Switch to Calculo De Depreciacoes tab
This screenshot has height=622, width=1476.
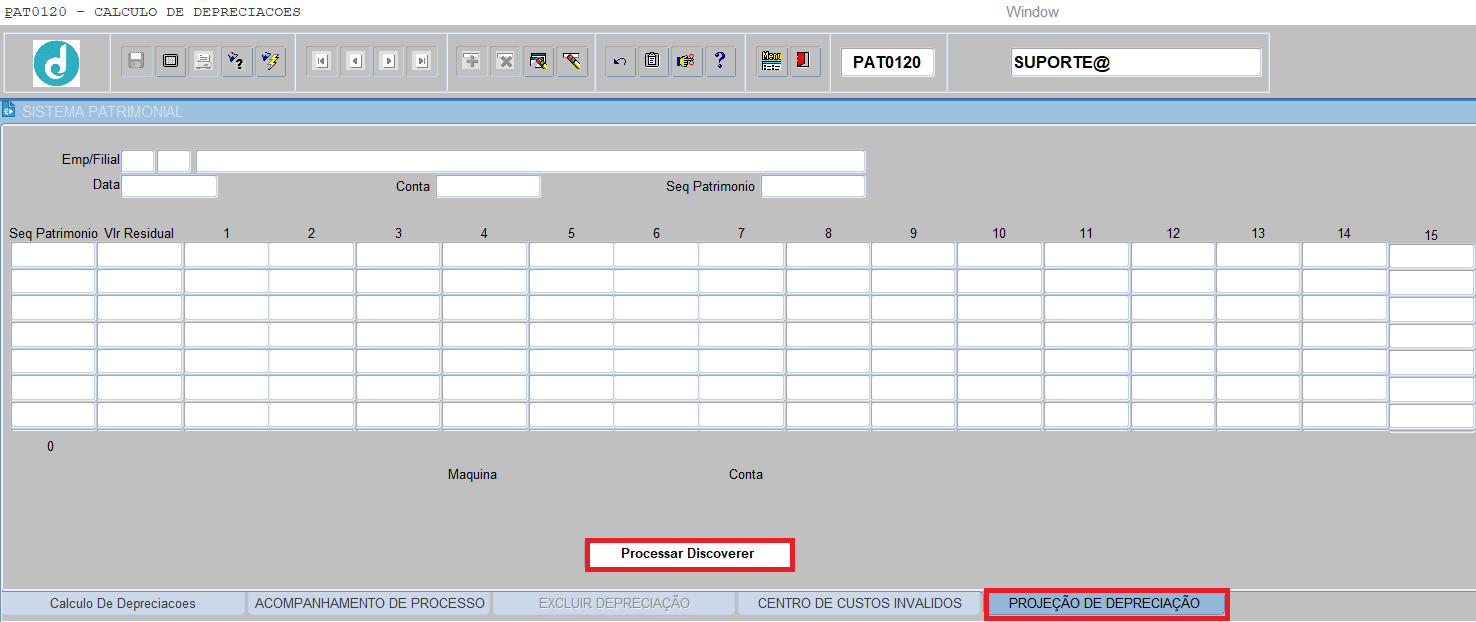coord(123,603)
